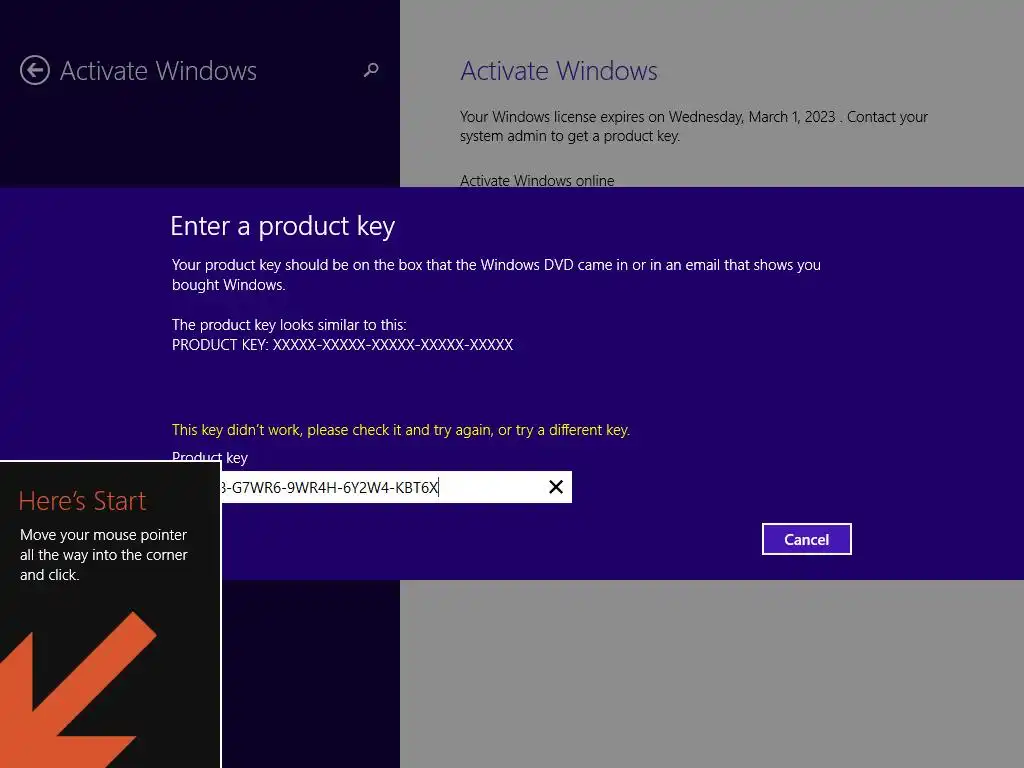Click the right-pane 'Activate Windows' heading
1024x768 pixels.
559,71
